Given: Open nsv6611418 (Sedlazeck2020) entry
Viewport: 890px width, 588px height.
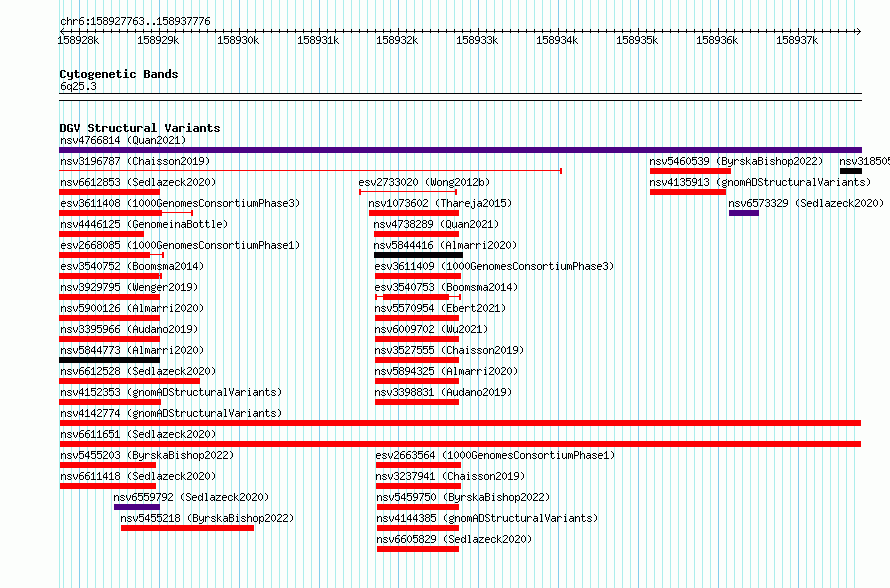Looking at the screenshot, I should pos(138,476).
